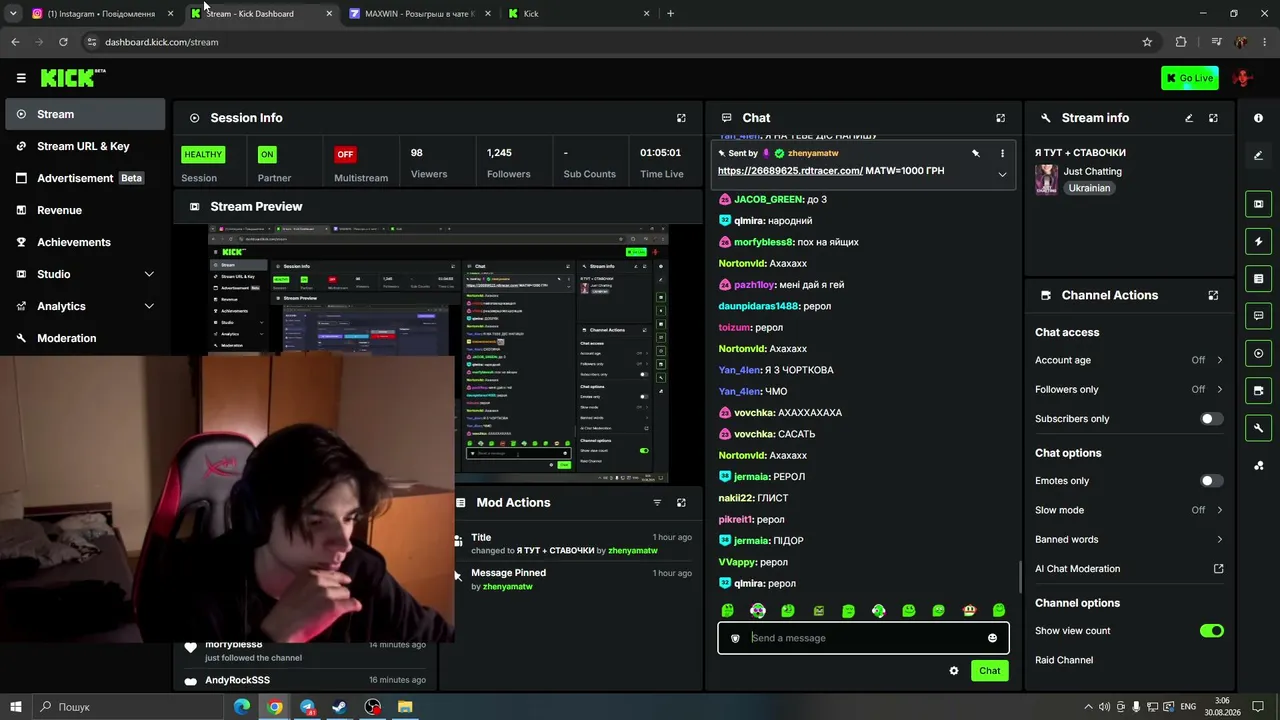
Task: Maximize the Stream info panel
Action: (1213, 118)
